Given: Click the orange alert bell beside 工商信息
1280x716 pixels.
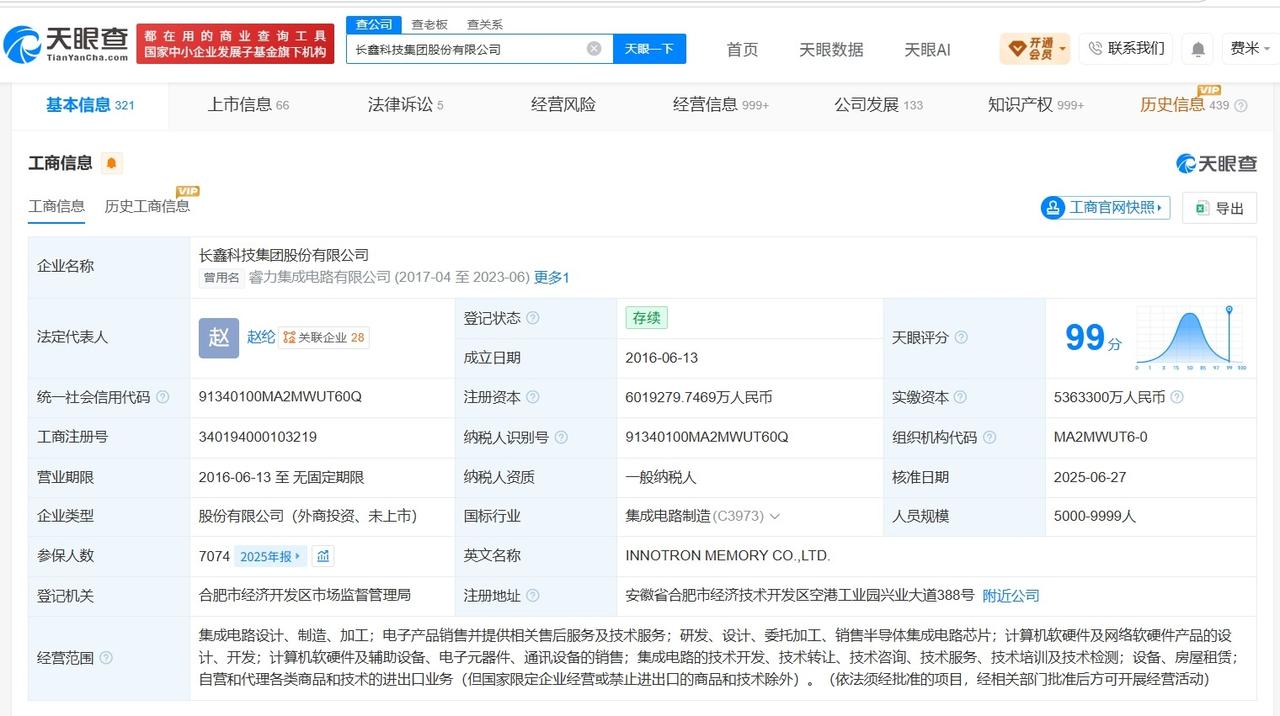Looking at the screenshot, I should pos(111,163).
